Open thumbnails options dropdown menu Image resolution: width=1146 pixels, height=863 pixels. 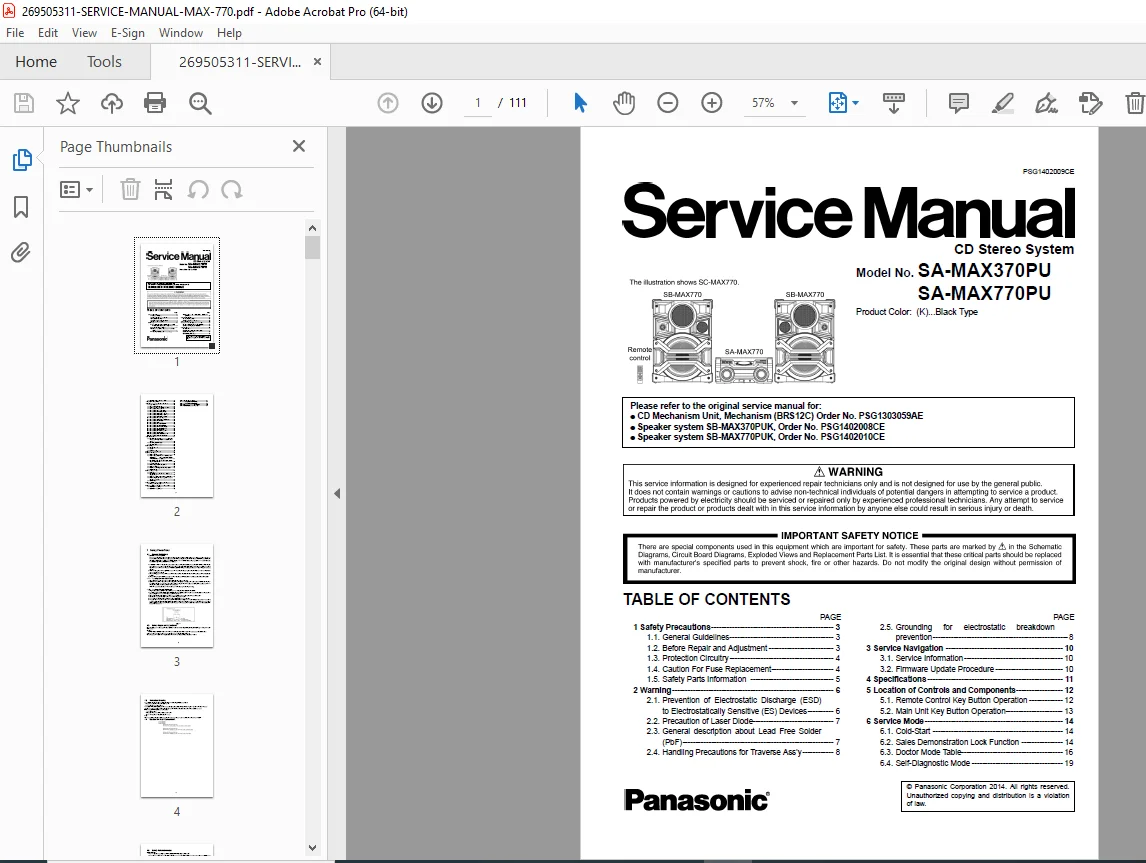click(x=76, y=190)
